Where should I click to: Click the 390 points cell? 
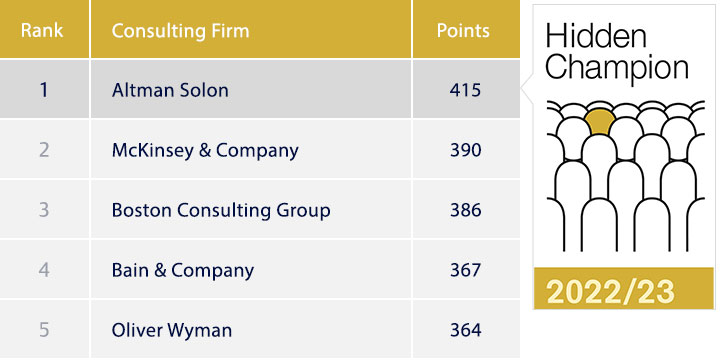tap(465, 150)
